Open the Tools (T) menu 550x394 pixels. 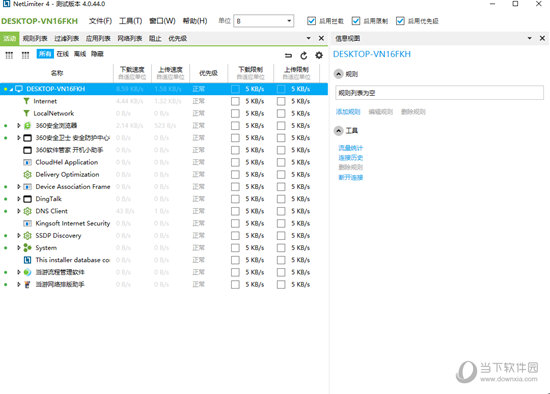point(130,21)
